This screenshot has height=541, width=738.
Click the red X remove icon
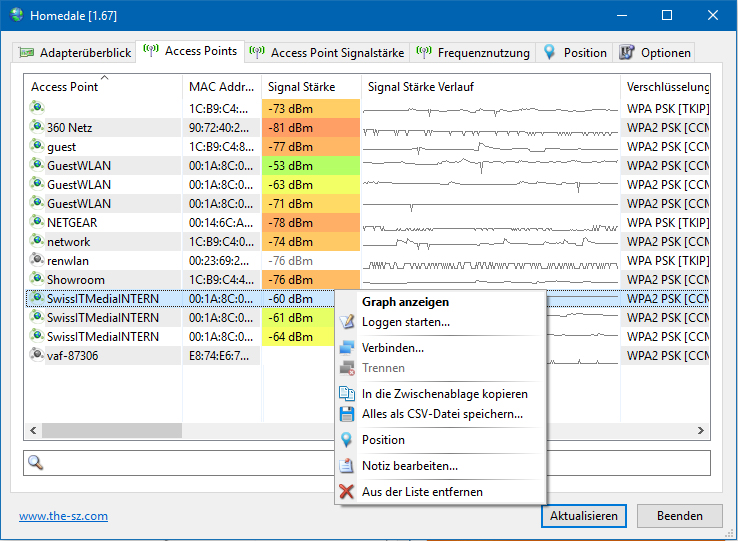(347, 492)
